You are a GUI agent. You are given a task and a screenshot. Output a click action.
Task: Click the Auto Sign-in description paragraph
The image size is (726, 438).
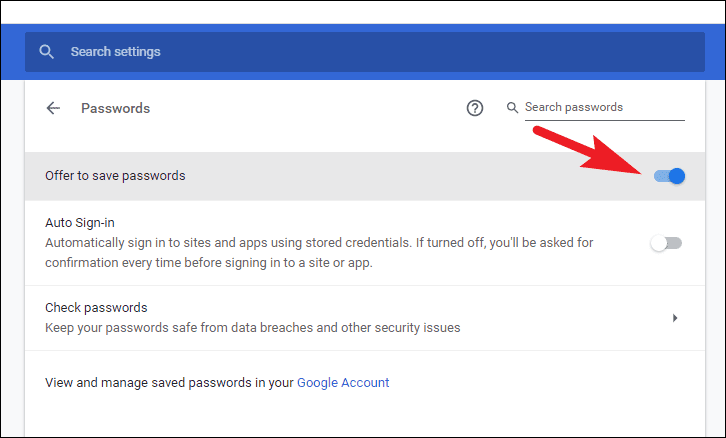[320, 252]
